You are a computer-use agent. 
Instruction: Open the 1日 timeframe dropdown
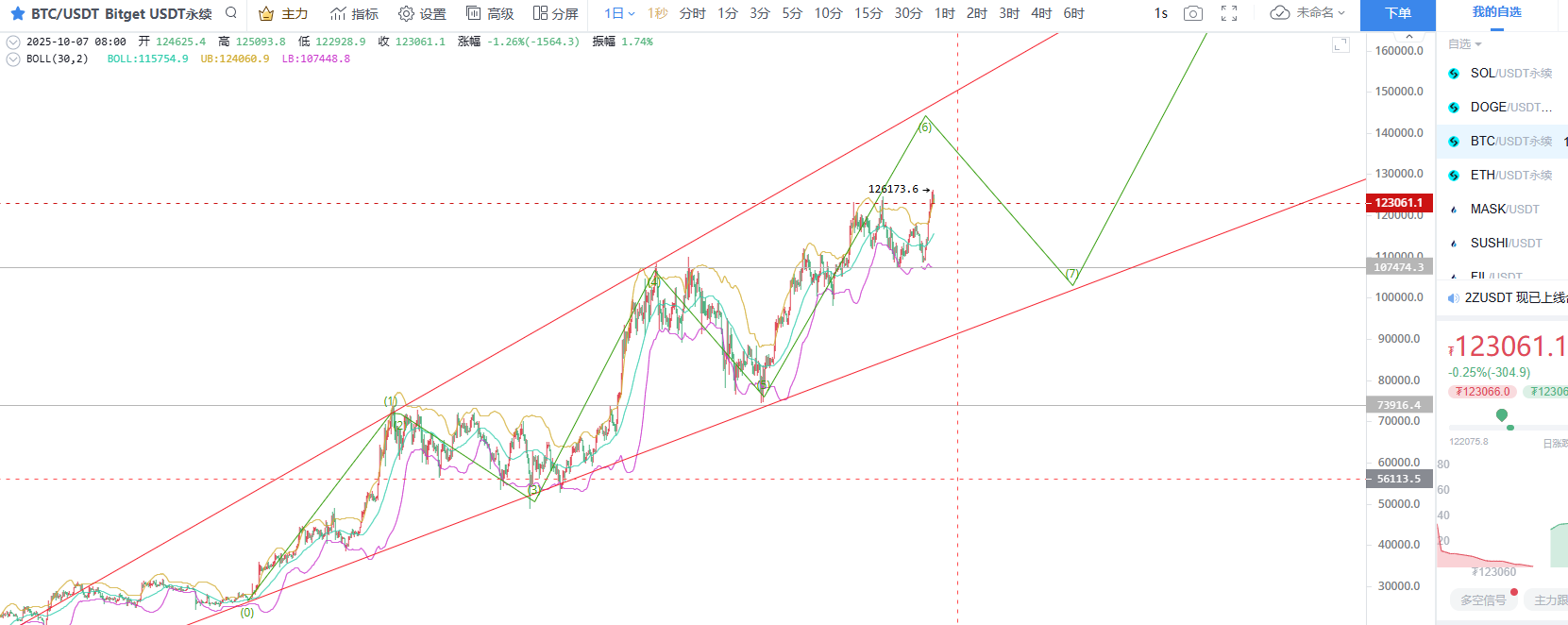[x=619, y=13]
